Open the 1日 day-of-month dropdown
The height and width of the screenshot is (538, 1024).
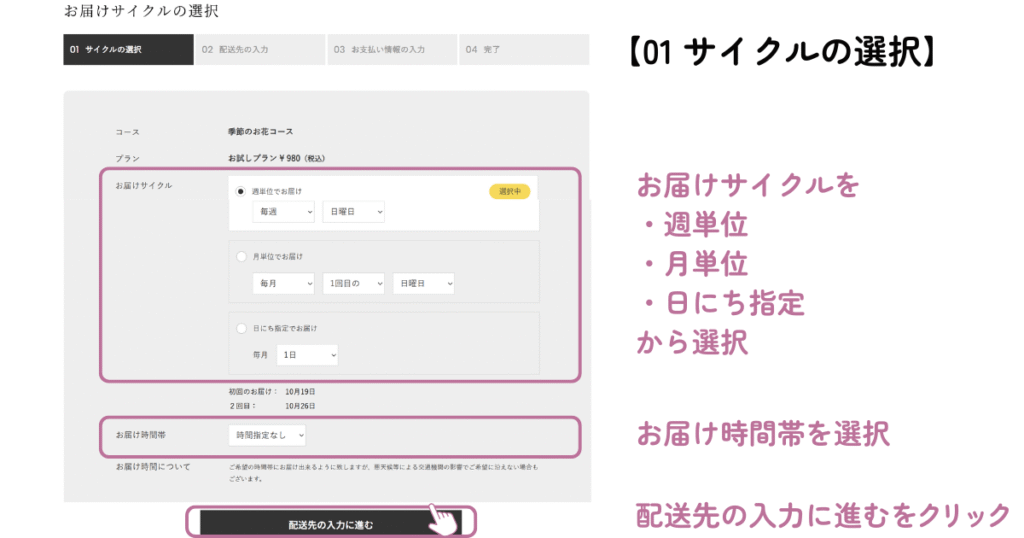(307, 355)
